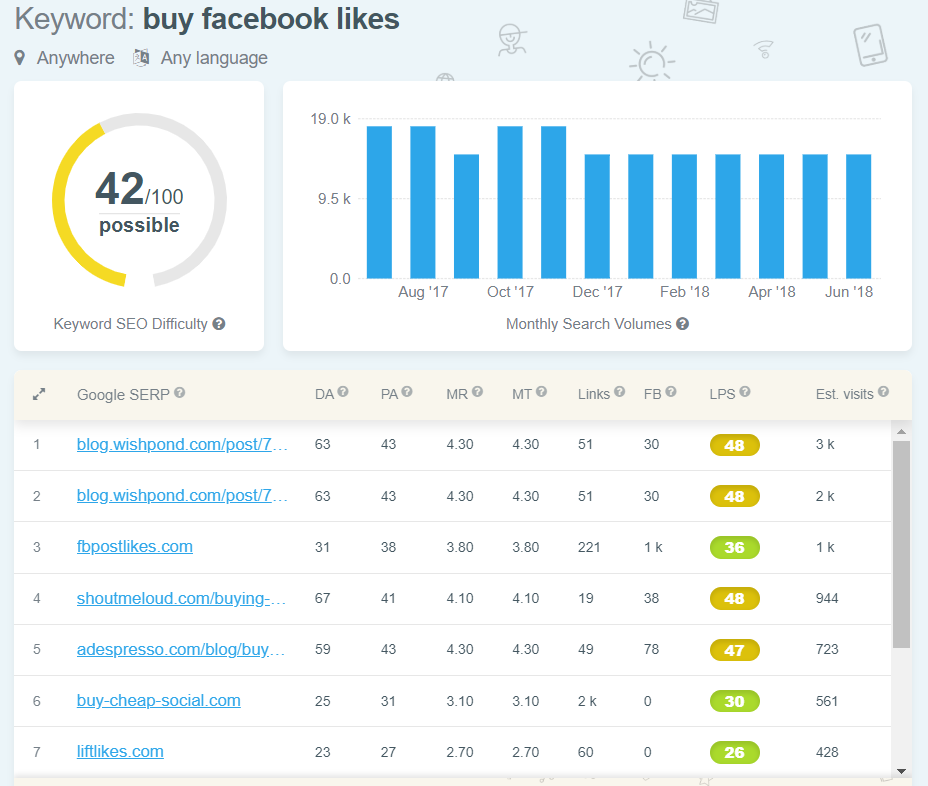Viewport: 928px width, 786px height.
Task: Open help icon next to Monthly Search Volumes
Action: coord(682,324)
